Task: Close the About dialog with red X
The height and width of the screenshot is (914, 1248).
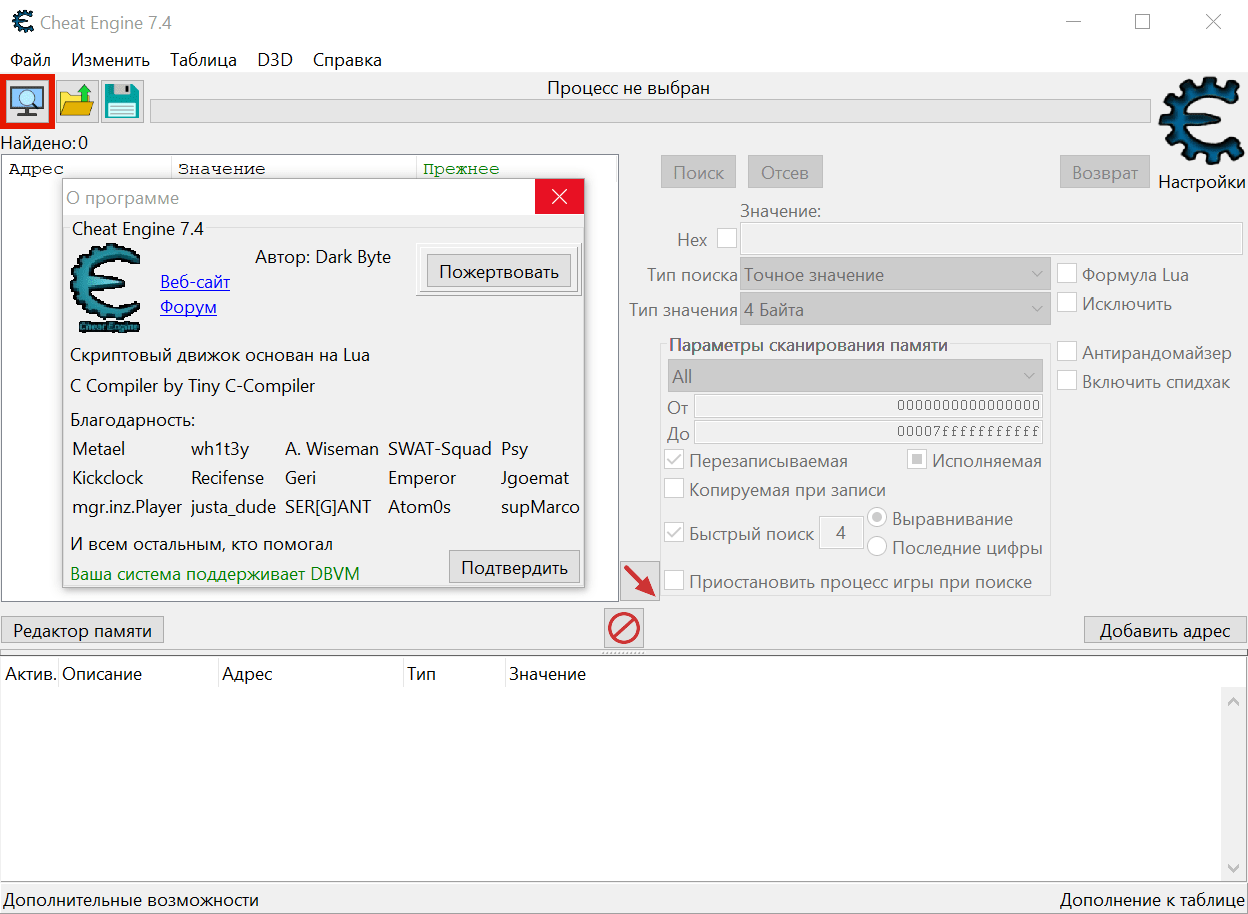Action: pyautogui.click(x=559, y=197)
